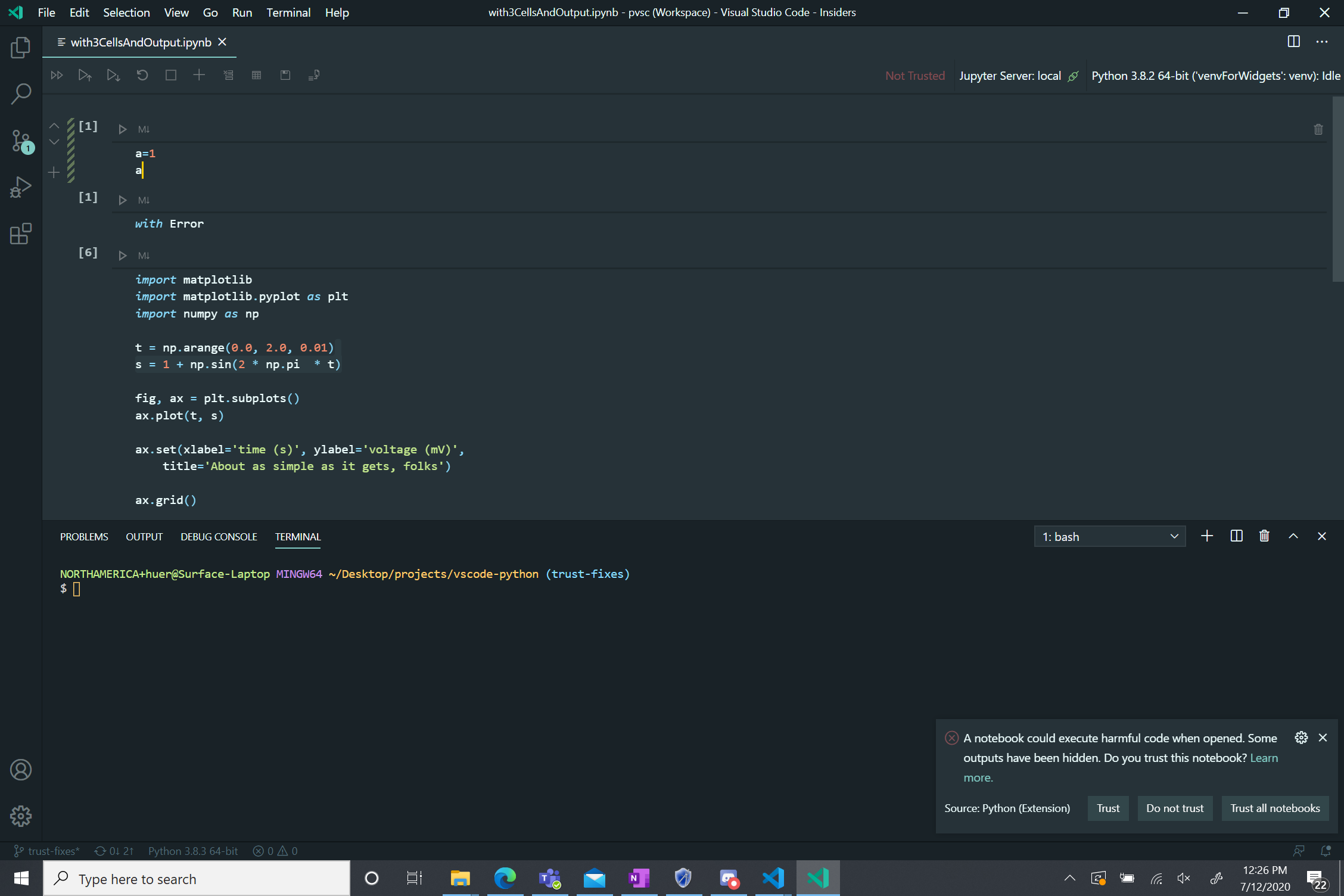Switch to the DEBUG CONSOLE panel tab
Image resolution: width=1344 pixels, height=896 pixels.
pyautogui.click(x=219, y=536)
